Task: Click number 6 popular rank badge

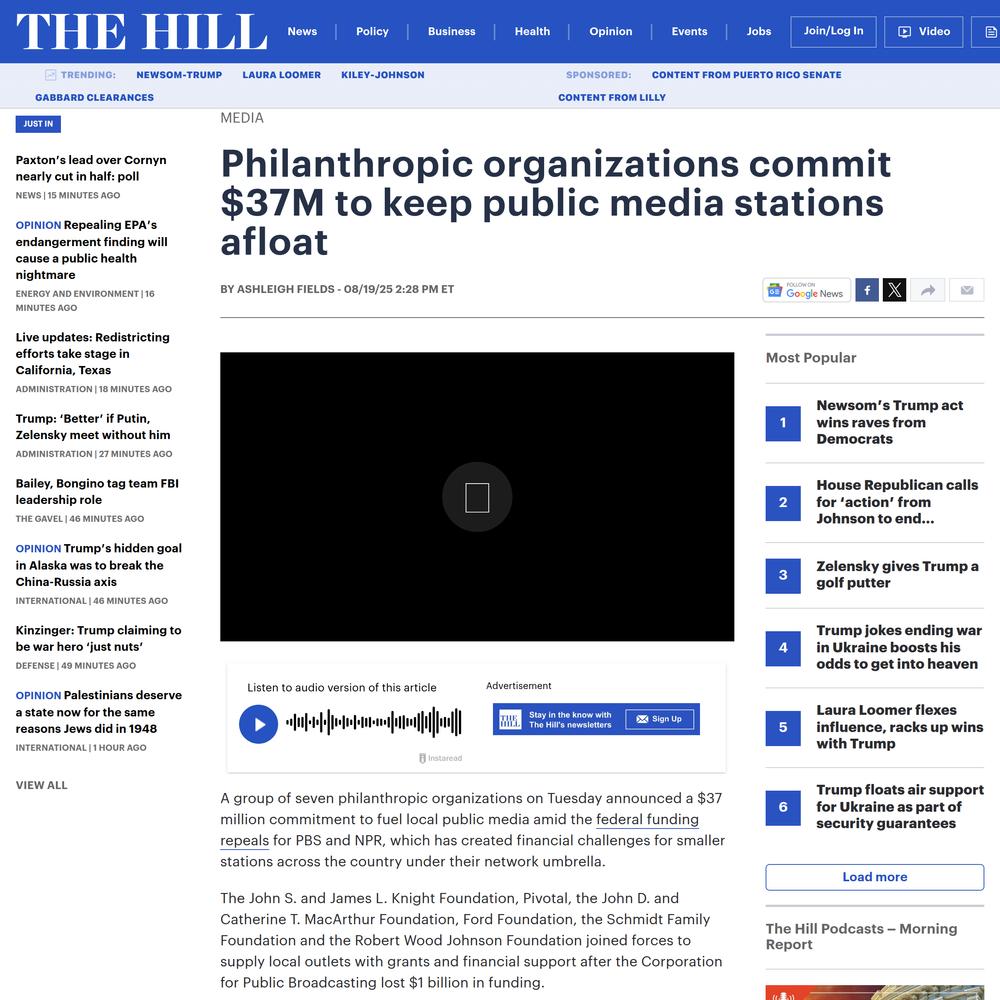Action: (783, 807)
